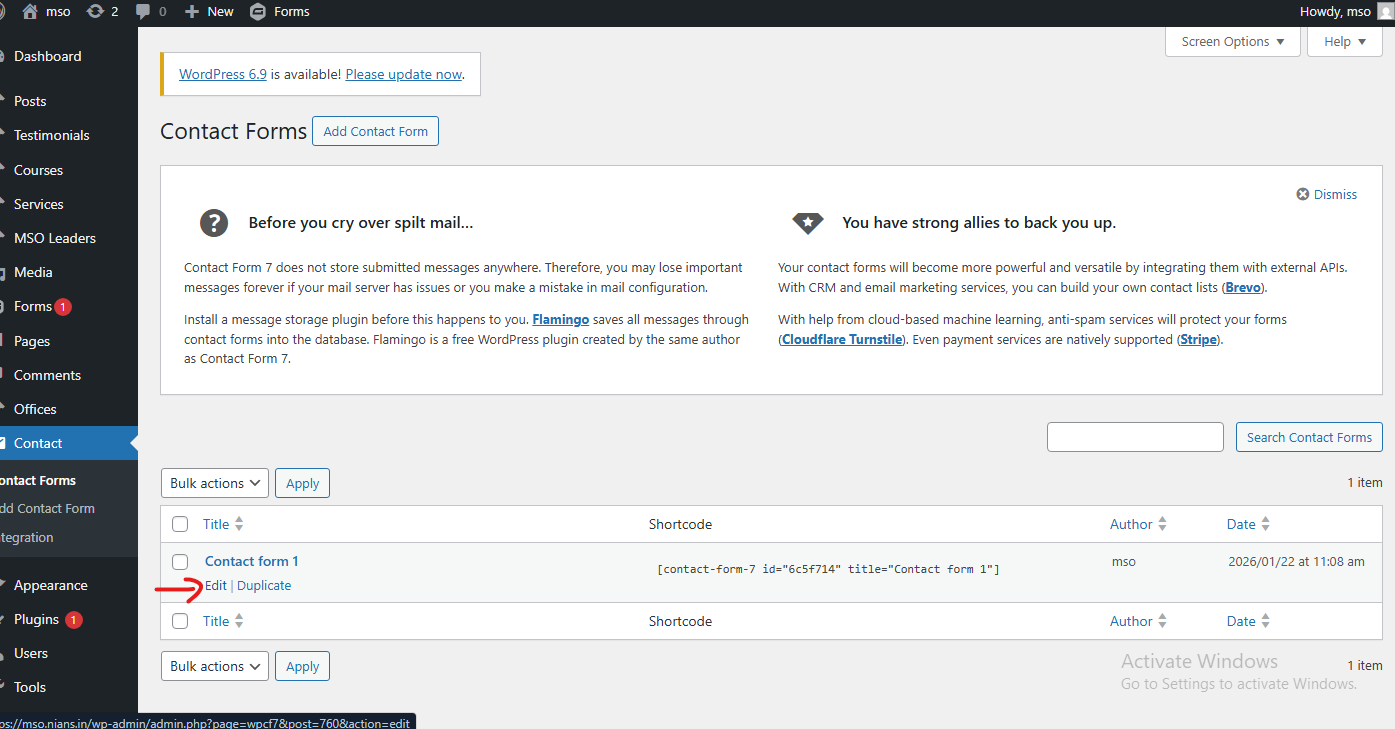The image size is (1395, 729).
Task: Click the Add Contact Form button
Action: point(375,131)
